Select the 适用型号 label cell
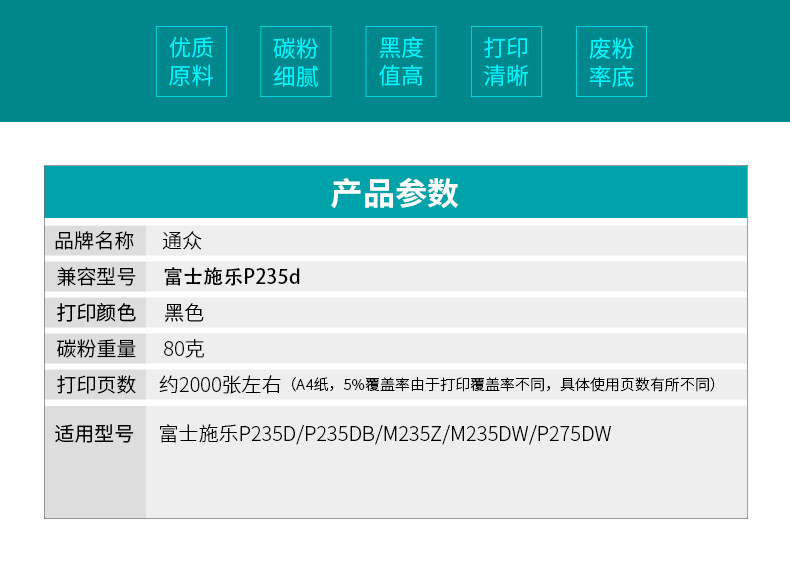The height and width of the screenshot is (586, 790). (95, 462)
